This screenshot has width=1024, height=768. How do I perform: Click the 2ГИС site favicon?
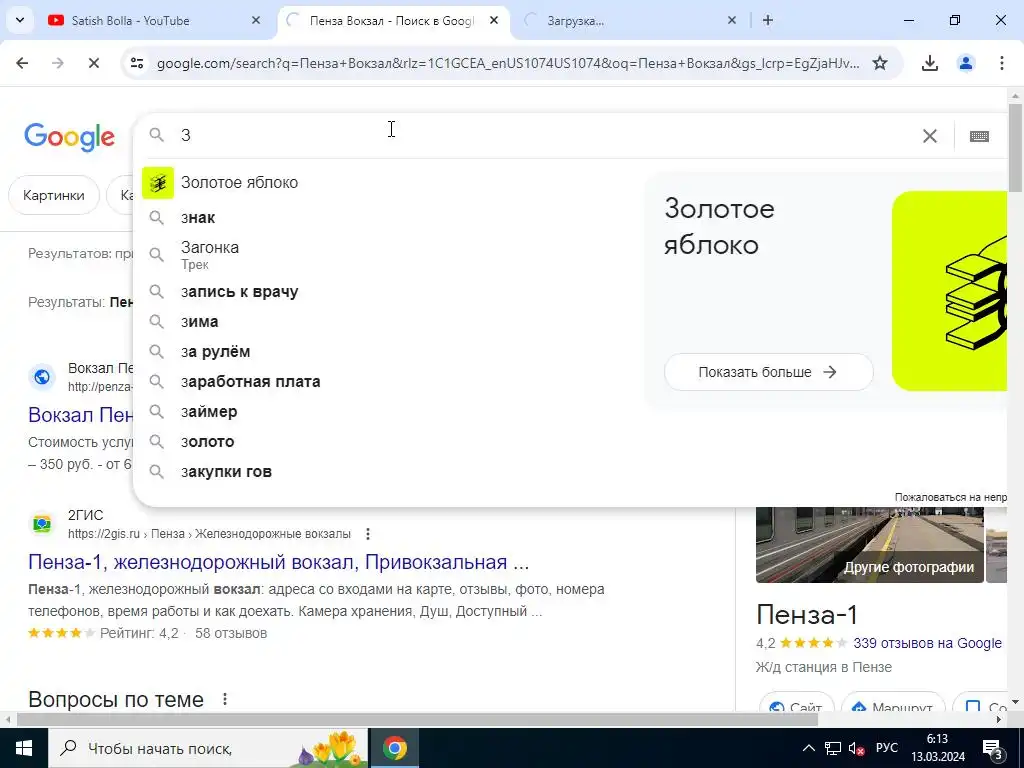pyautogui.click(x=42, y=524)
